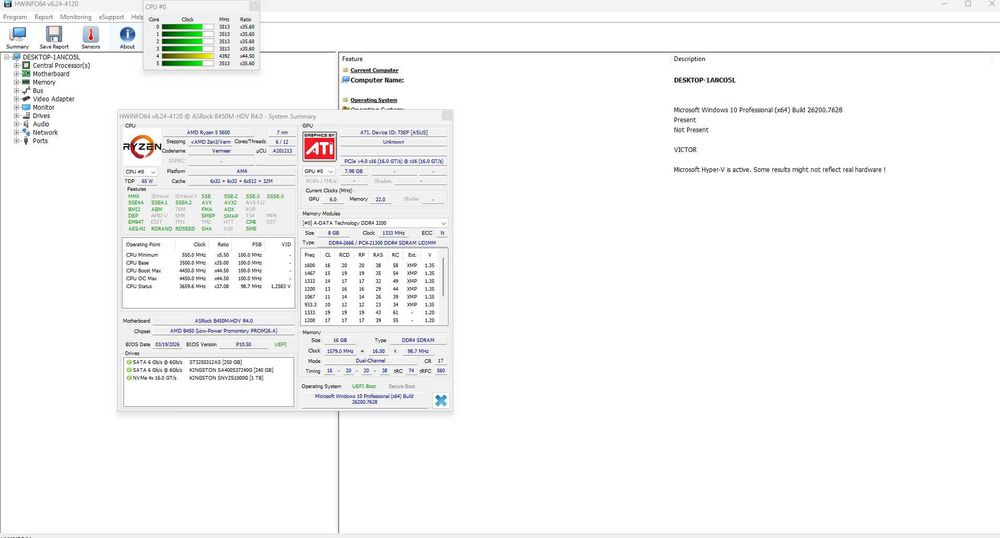Click the ATI graphics logo
This screenshot has width=1000, height=538.
[320, 147]
